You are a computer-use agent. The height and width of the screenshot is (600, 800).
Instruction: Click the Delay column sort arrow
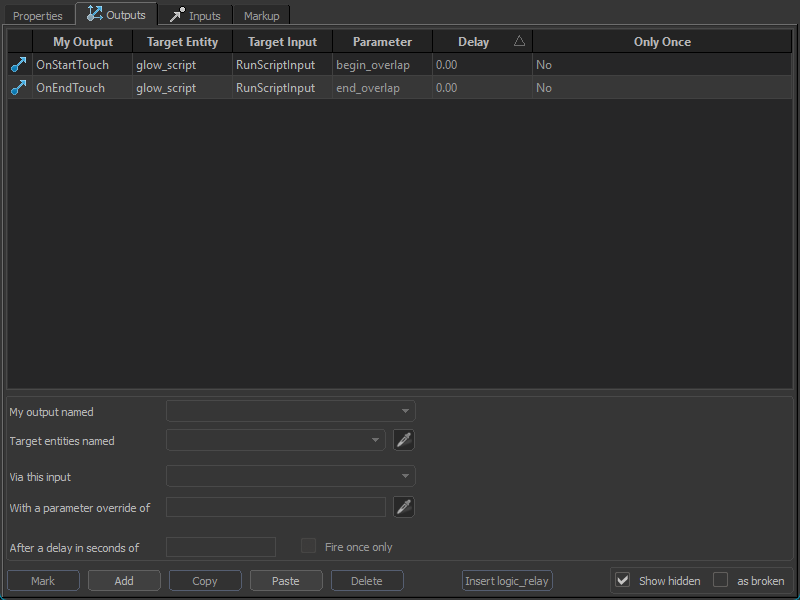coord(519,42)
